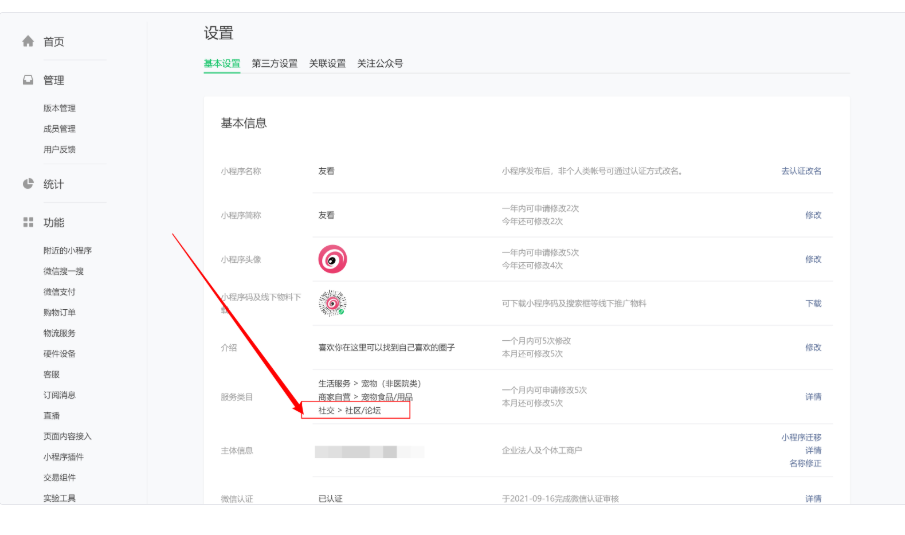The height and width of the screenshot is (535, 905).
Task: Click the inbox icon beside 管理
Action: (28, 80)
